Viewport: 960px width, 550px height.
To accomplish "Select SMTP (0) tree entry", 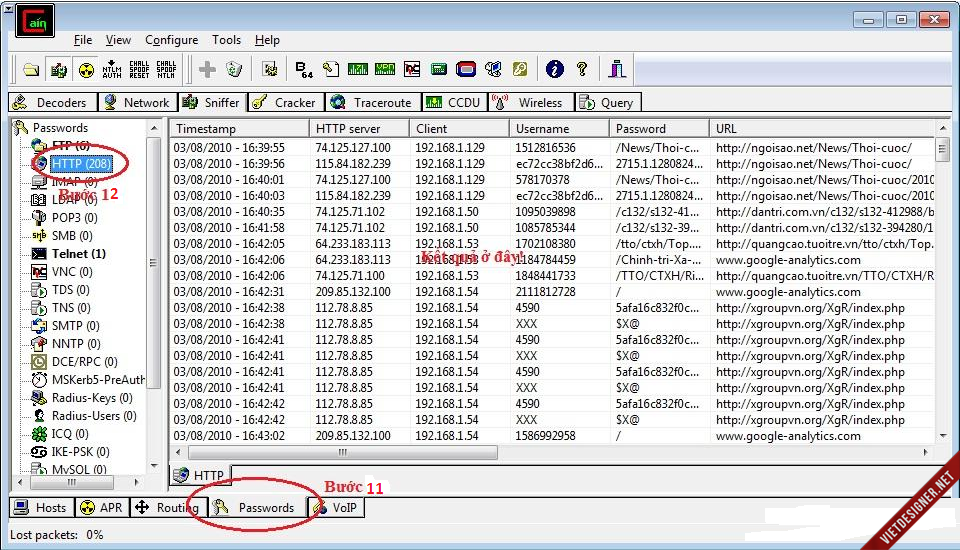I will click(x=75, y=326).
